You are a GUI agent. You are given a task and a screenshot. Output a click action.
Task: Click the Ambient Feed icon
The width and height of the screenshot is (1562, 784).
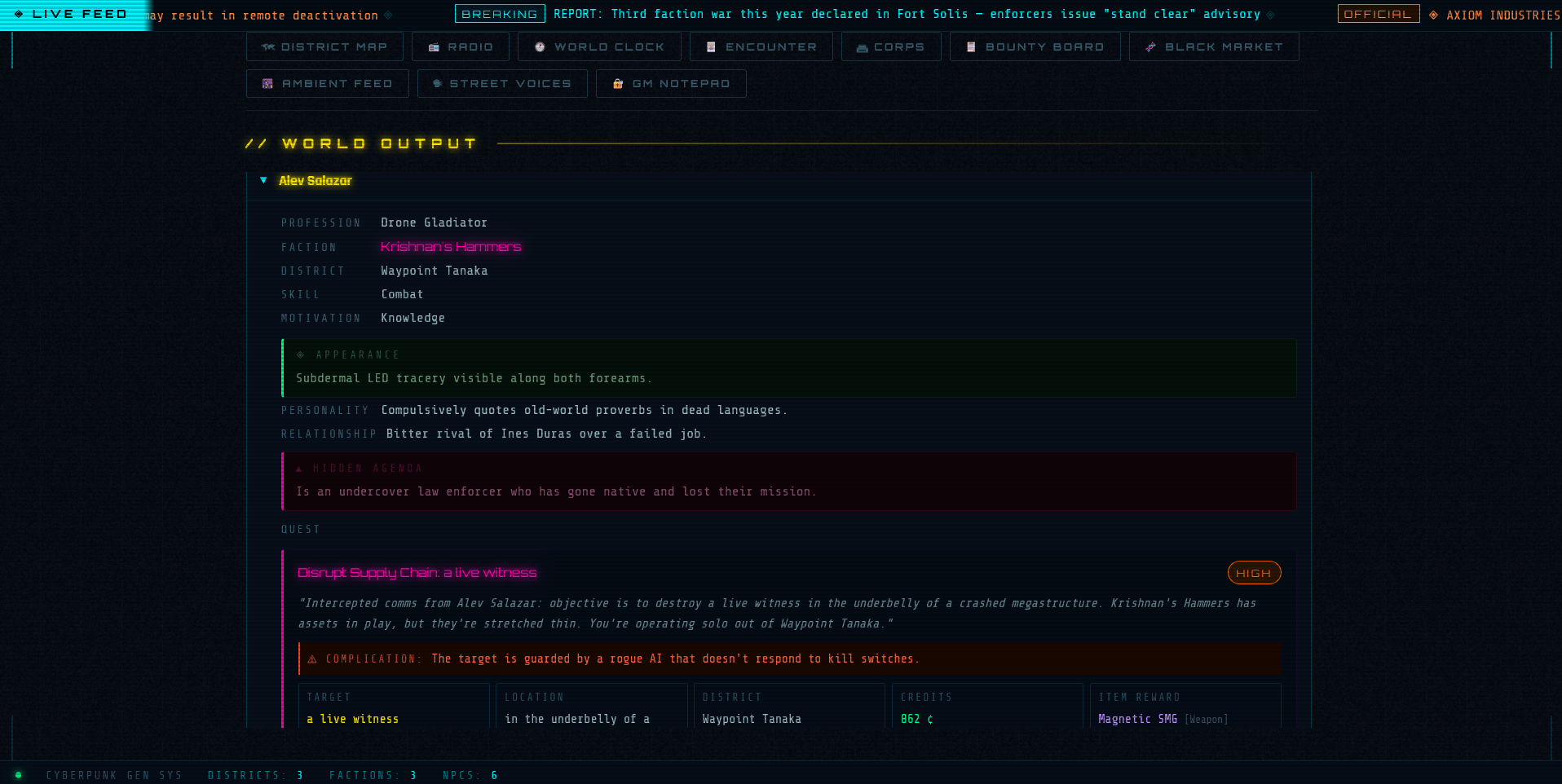(x=267, y=84)
